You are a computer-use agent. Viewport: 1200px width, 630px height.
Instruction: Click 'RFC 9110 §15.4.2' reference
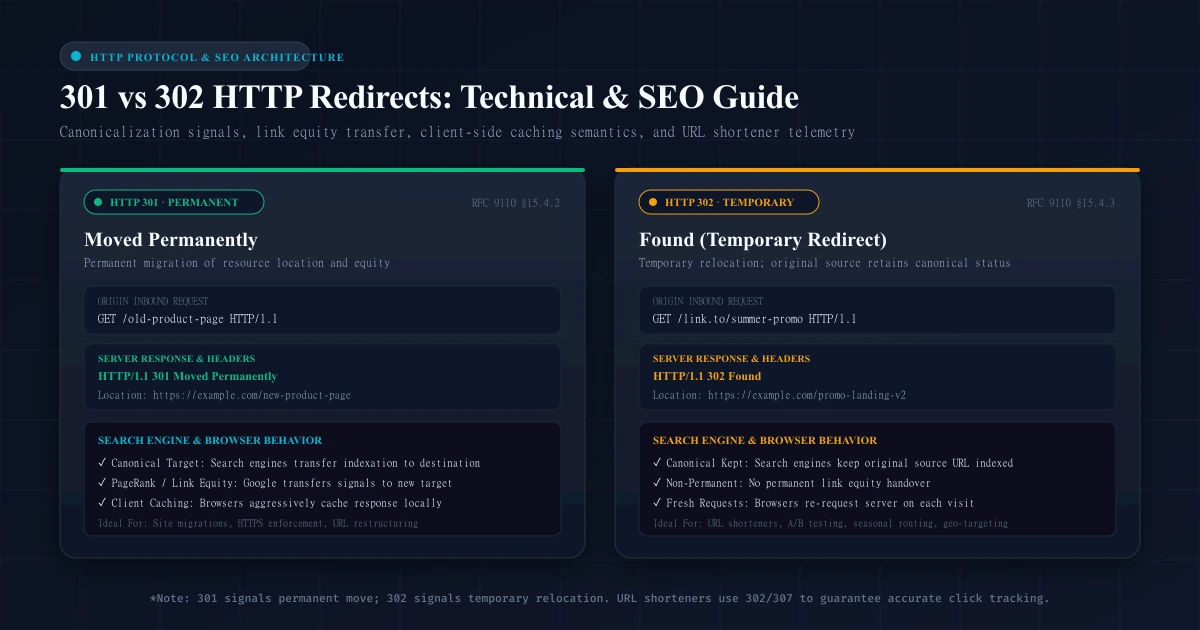(516, 203)
